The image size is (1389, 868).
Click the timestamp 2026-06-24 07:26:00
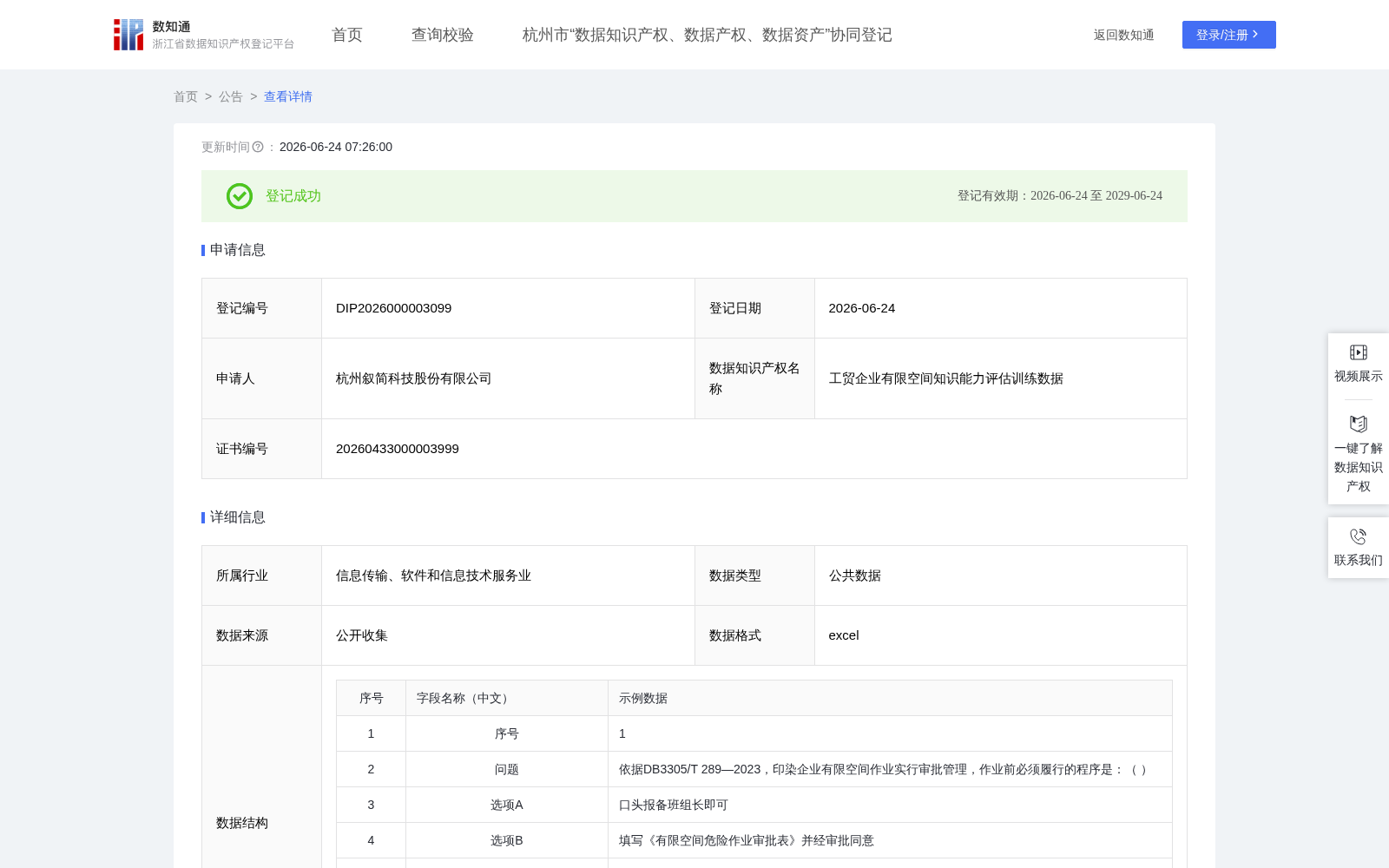point(336,148)
